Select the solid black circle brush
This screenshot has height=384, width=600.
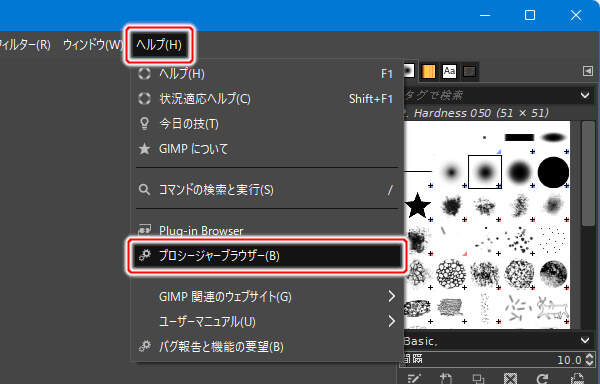tap(553, 172)
